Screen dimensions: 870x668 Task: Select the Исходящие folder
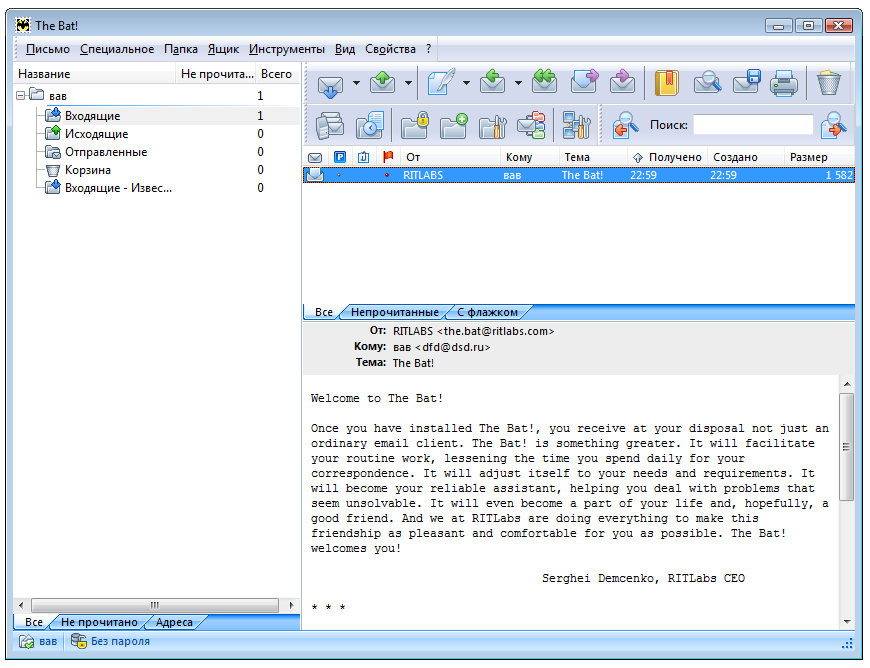tap(97, 134)
